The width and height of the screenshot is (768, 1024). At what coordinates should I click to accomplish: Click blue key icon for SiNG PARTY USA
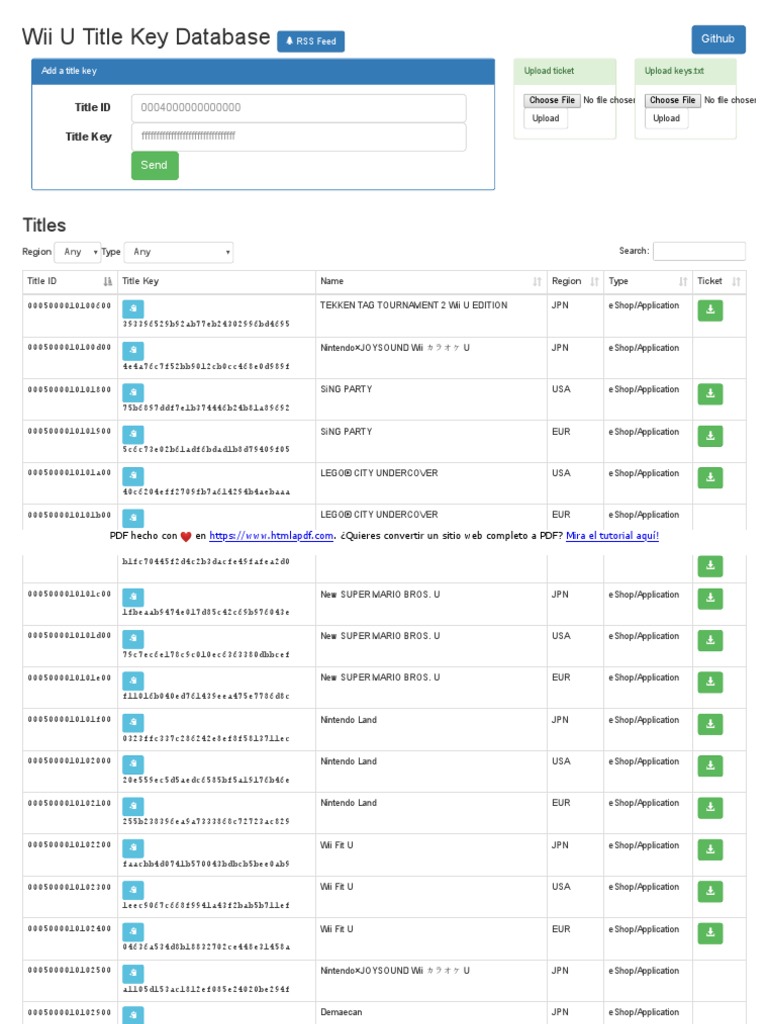(x=133, y=392)
